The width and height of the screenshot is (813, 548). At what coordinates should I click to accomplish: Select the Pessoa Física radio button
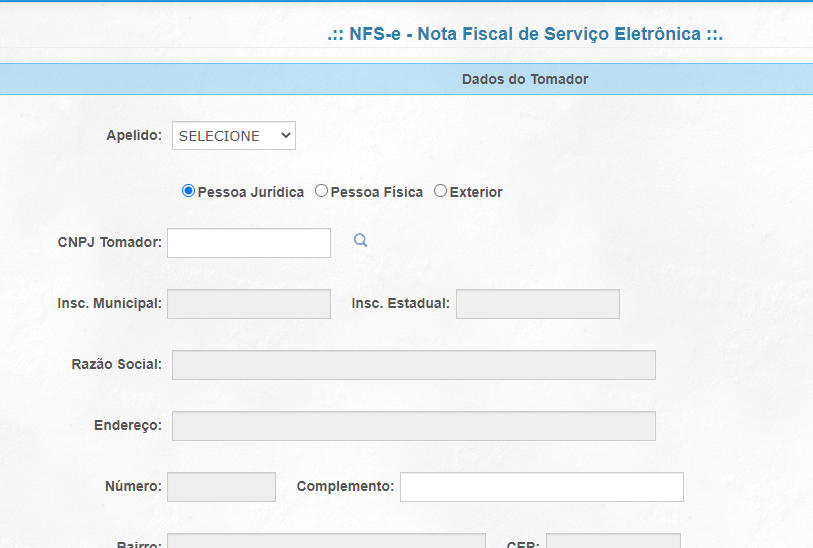[321, 191]
